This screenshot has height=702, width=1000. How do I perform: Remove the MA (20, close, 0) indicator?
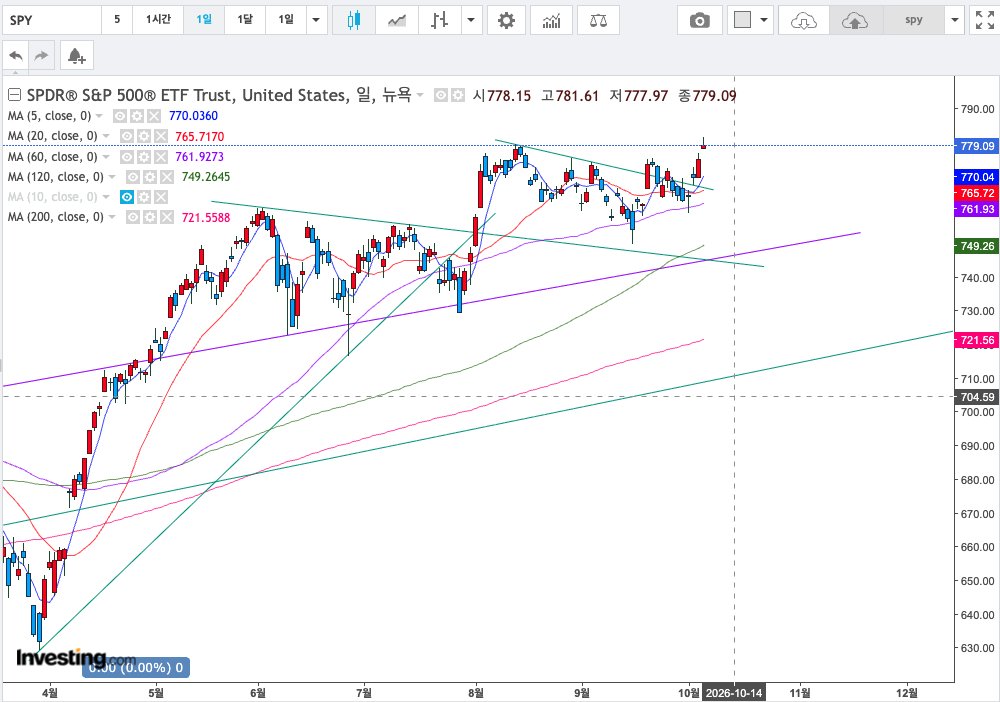(x=161, y=136)
